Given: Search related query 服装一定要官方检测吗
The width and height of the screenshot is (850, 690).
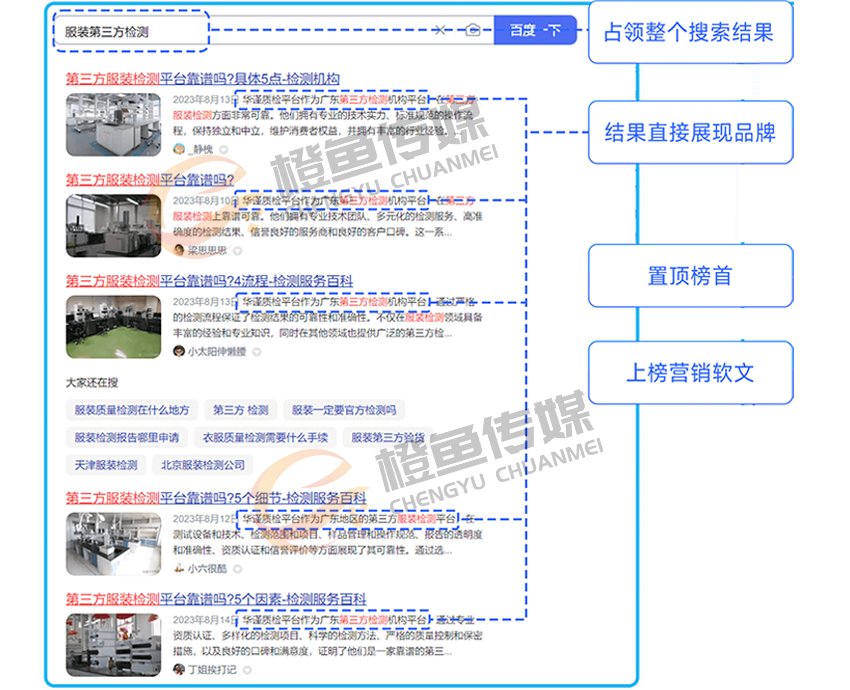Looking at the screenshot, I should pos(344,410).
